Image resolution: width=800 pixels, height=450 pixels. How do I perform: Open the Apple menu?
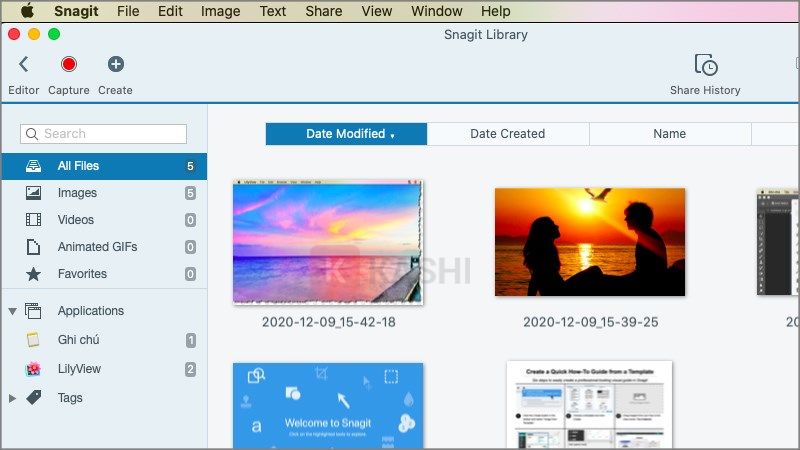click(27, 11)
